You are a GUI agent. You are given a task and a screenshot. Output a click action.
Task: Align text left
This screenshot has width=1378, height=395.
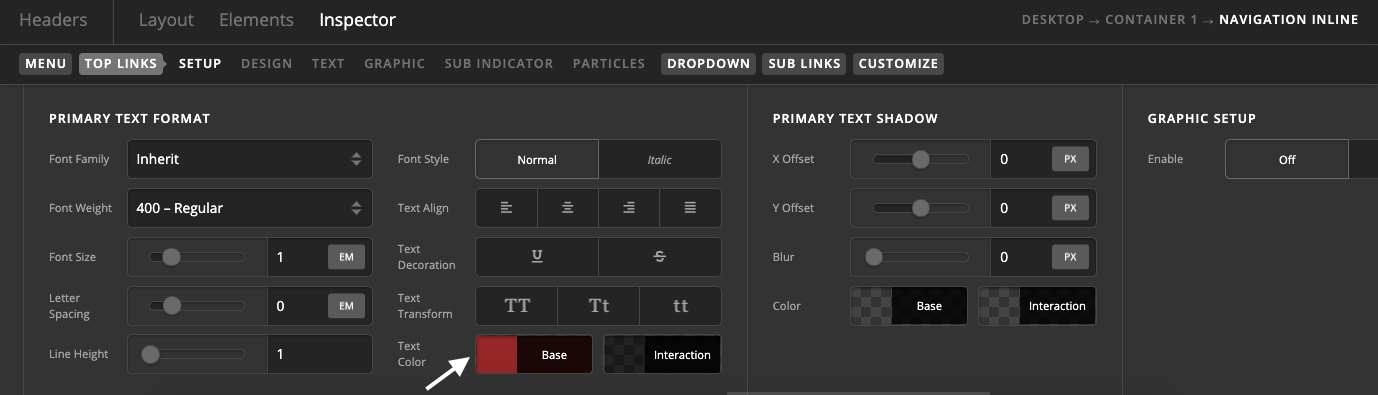coord(506,208)
